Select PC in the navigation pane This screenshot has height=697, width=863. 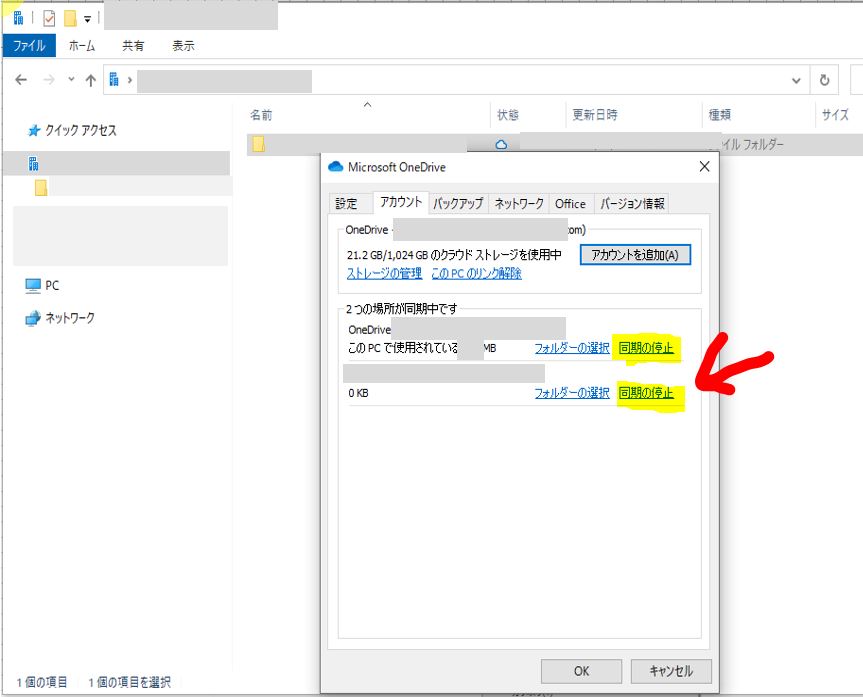(x=52, y=286)
